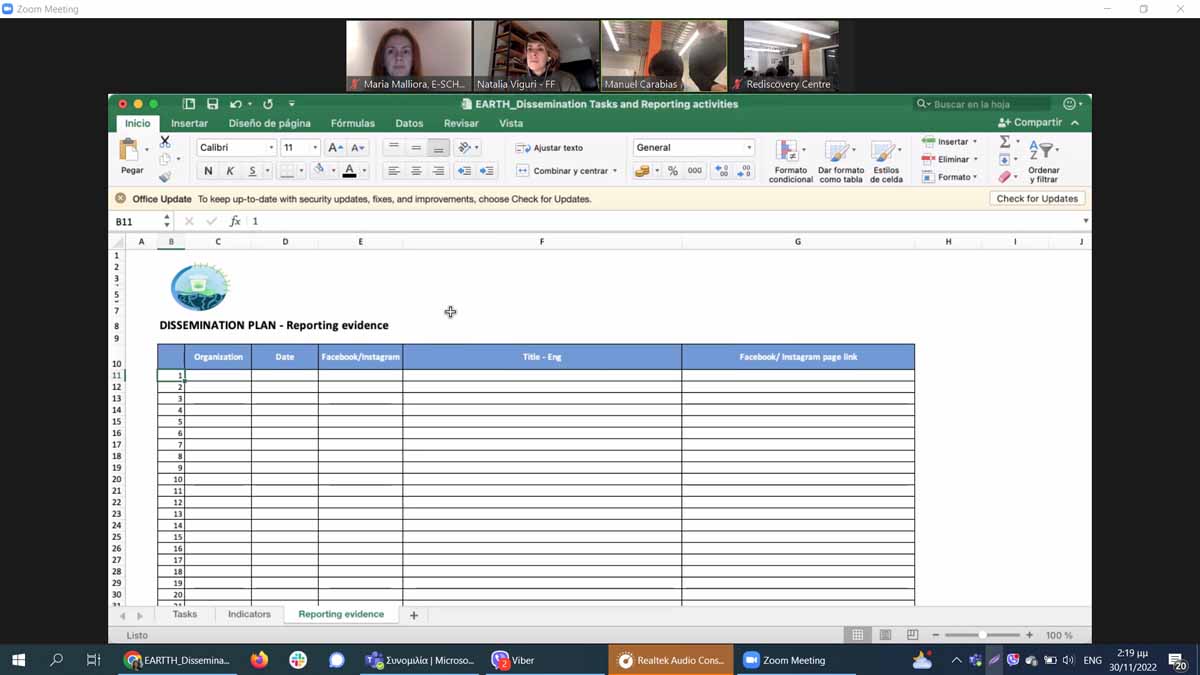Open the font color dropdown arrow
Image resolution: width=1200 pixels, height=675 pixels.
(x=364, y=171)
